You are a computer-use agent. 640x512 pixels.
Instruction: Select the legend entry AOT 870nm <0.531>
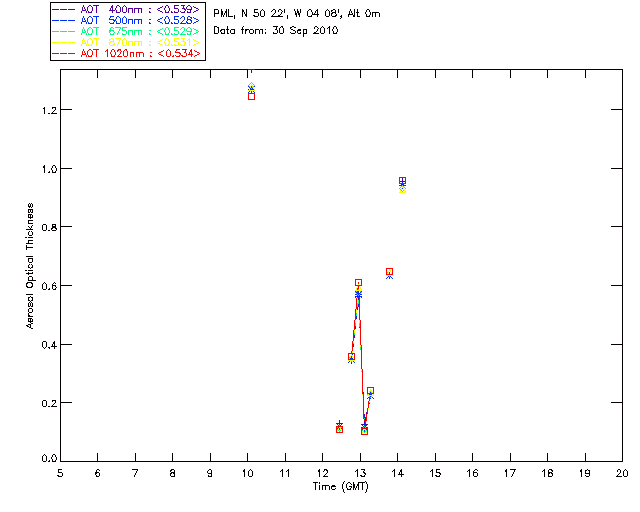126,42
